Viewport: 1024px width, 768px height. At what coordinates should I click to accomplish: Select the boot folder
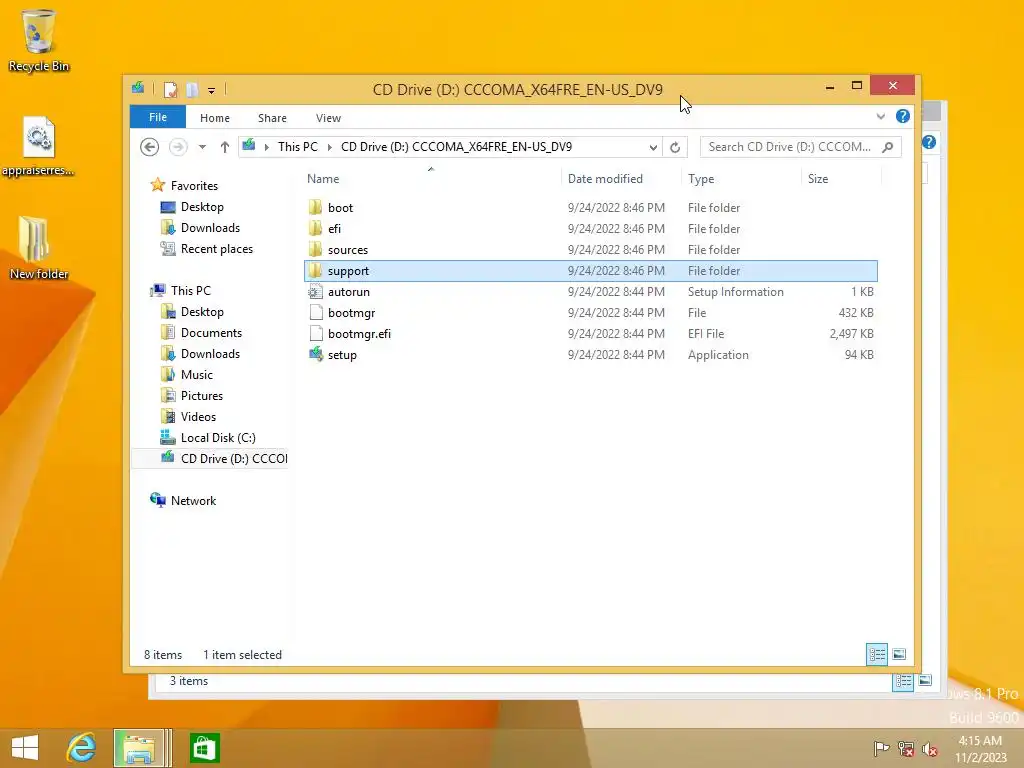(590, 208)
